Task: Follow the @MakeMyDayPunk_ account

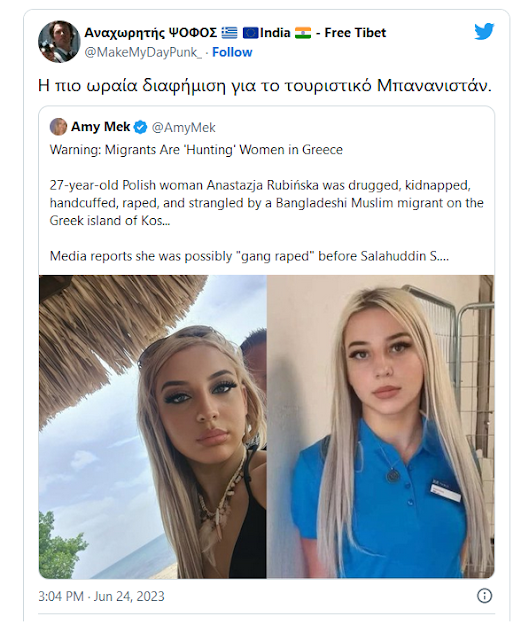Action: coord(232,52)
